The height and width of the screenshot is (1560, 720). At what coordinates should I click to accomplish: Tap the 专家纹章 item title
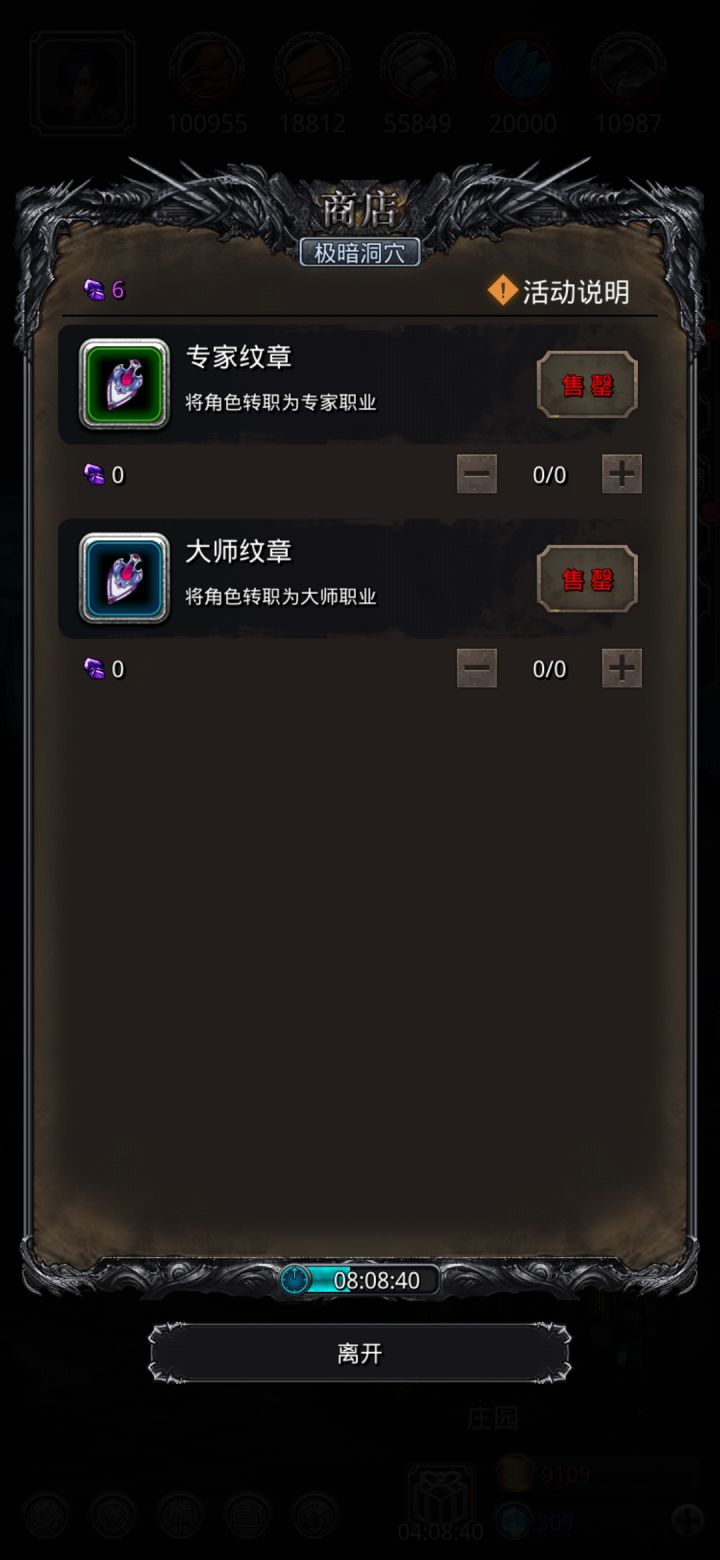[x=238, y=357]
